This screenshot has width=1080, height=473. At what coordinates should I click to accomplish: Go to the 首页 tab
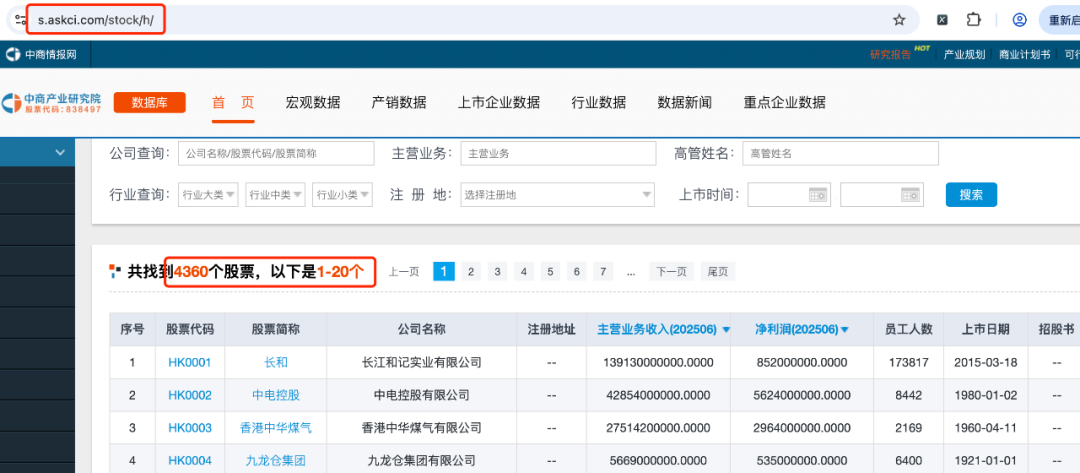pos(233,103)
